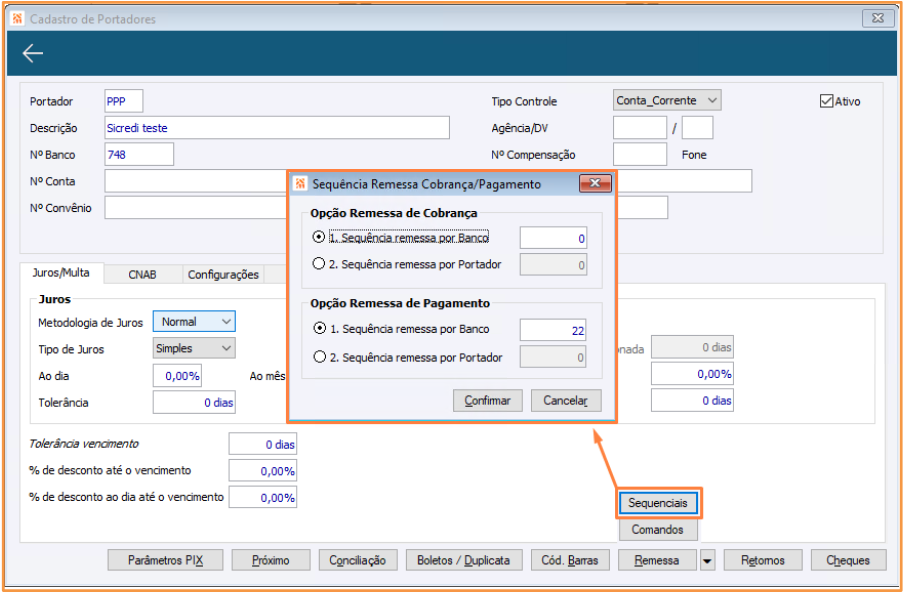This screenshot has width=906, height=595.
Task: Go back using the left arrow icon
Action: pos(33,53)
